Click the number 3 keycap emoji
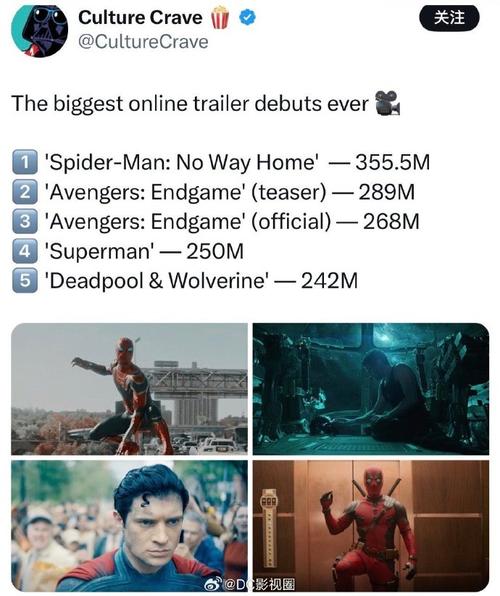 25,221
